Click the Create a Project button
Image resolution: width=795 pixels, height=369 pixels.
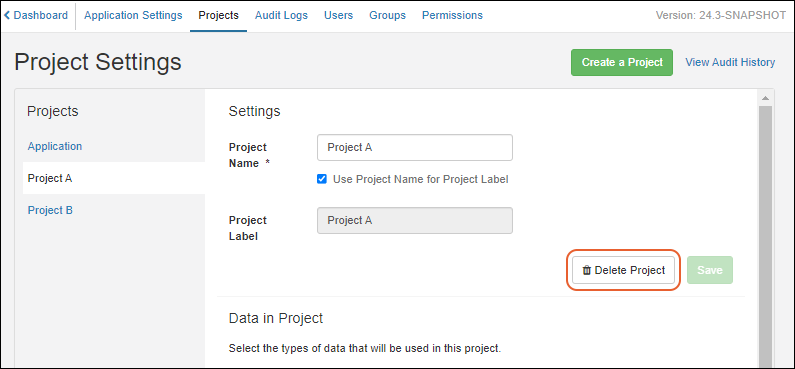(622, 62)
